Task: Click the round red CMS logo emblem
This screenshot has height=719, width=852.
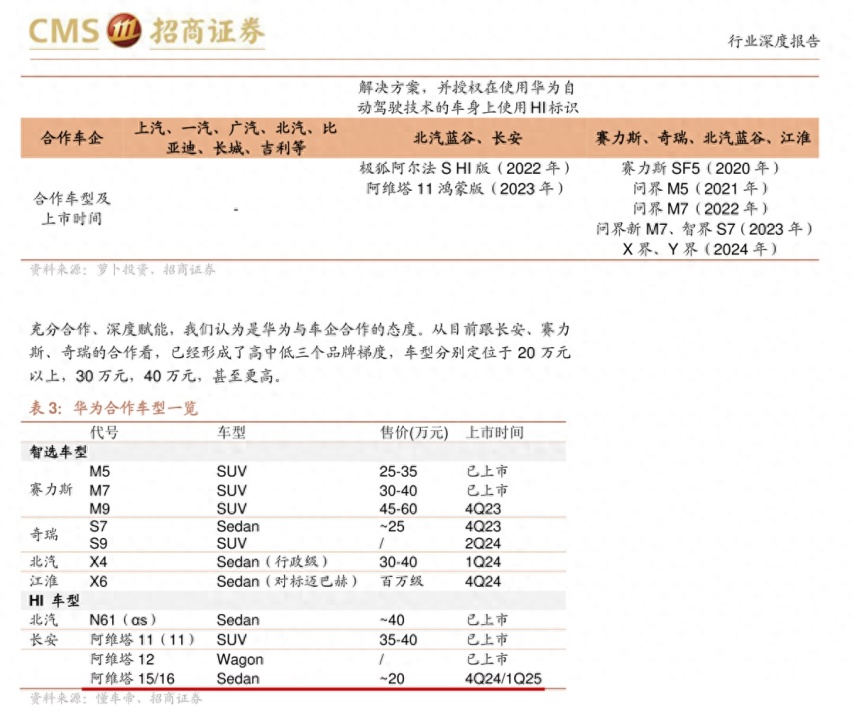Action: (124, 30)
